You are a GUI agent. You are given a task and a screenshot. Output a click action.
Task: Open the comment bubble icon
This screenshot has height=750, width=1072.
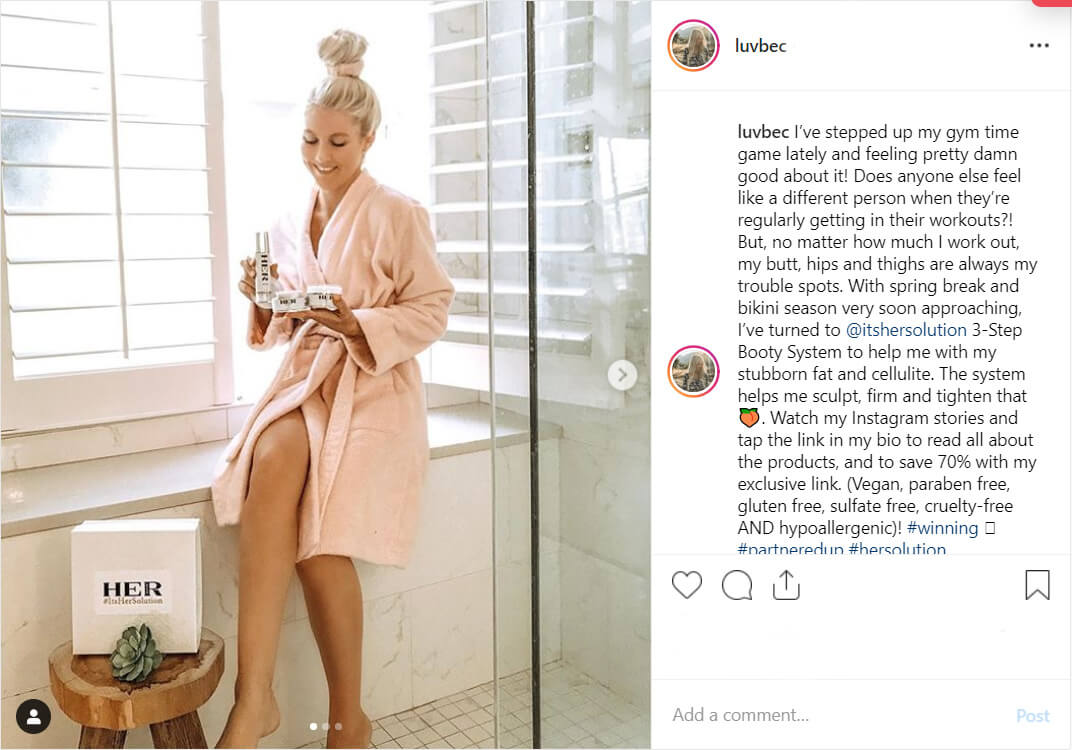pos(737,586)
